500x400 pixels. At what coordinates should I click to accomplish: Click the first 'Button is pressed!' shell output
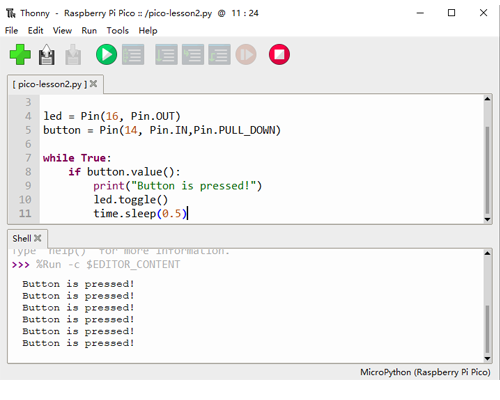coord(78,284)
